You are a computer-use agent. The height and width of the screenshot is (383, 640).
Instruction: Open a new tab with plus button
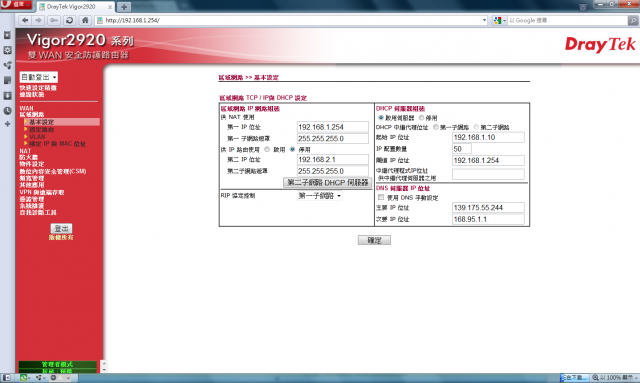pyautogui.click(x=124, y=7)
